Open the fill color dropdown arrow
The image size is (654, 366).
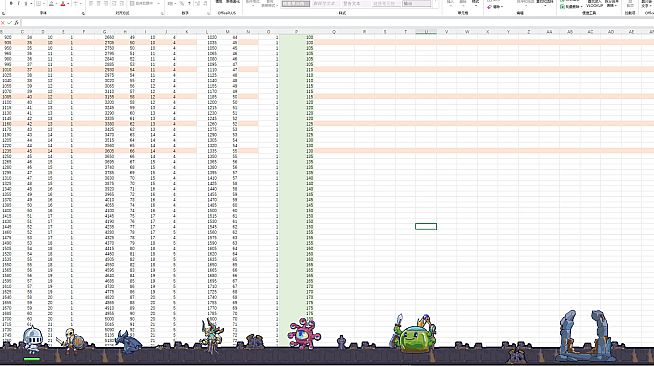point(56,4)
